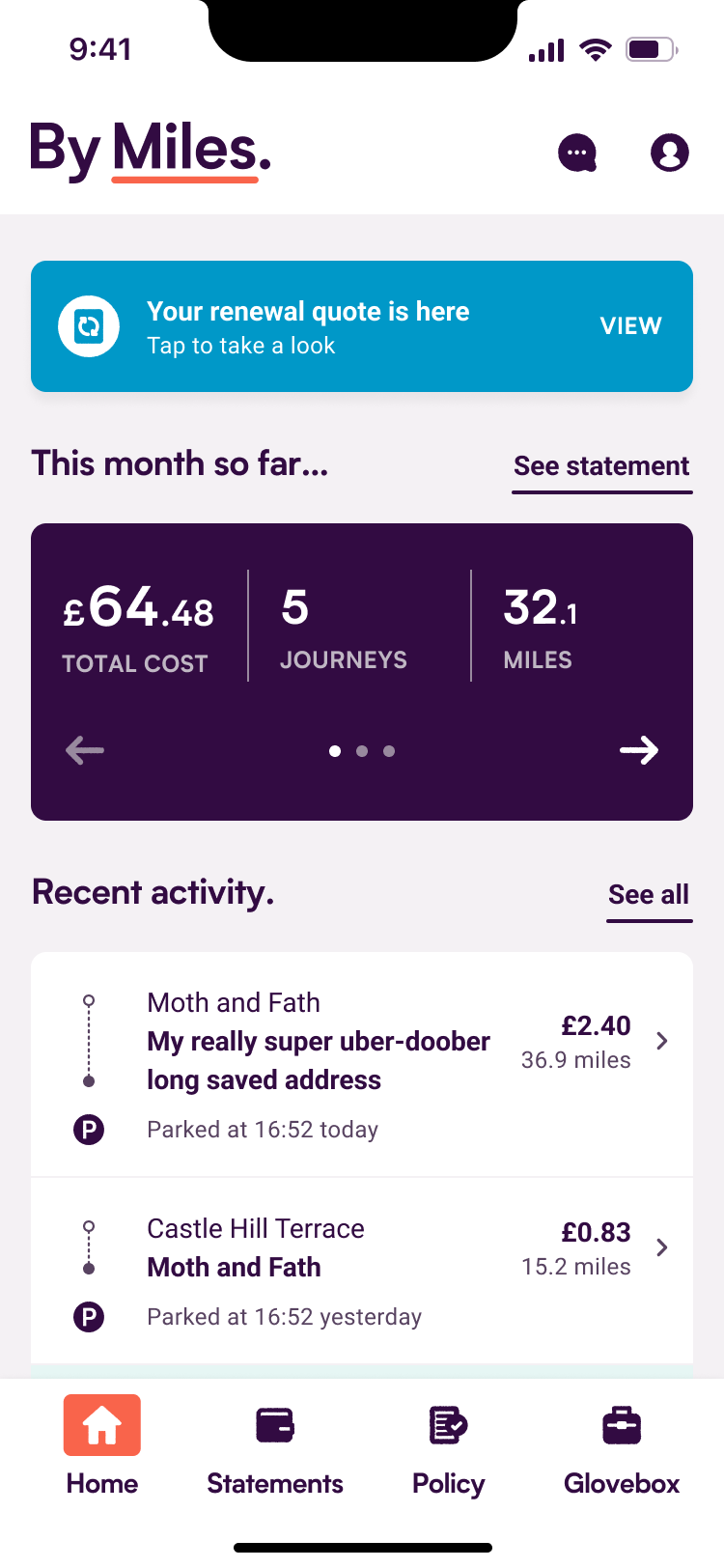Tap the By Miles logo
The width and height of the screenshot is (724, 1568).
[x=151, y=151]
